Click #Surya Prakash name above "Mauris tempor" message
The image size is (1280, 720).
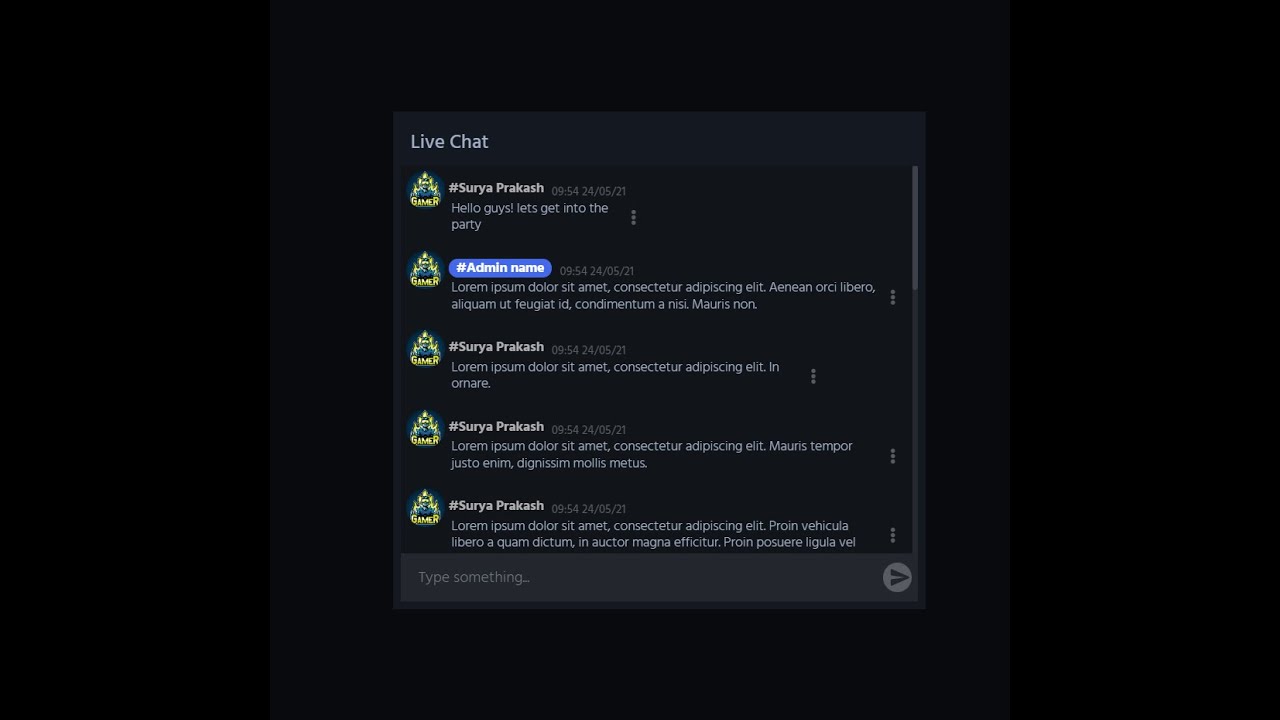pyautogui.click(x=496, y=427)
